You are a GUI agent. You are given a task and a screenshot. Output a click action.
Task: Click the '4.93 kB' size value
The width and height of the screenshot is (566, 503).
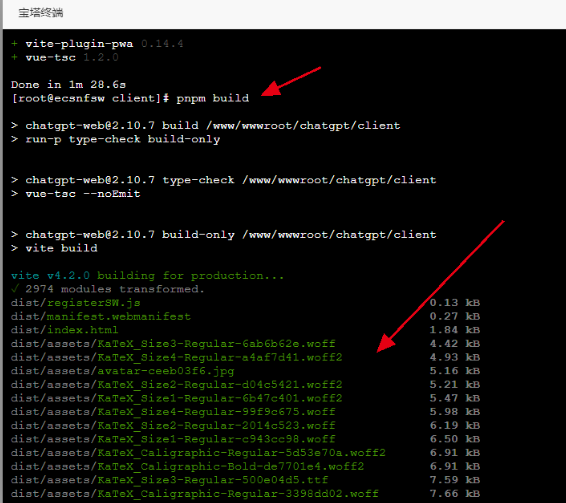click(x=455, y=357)
